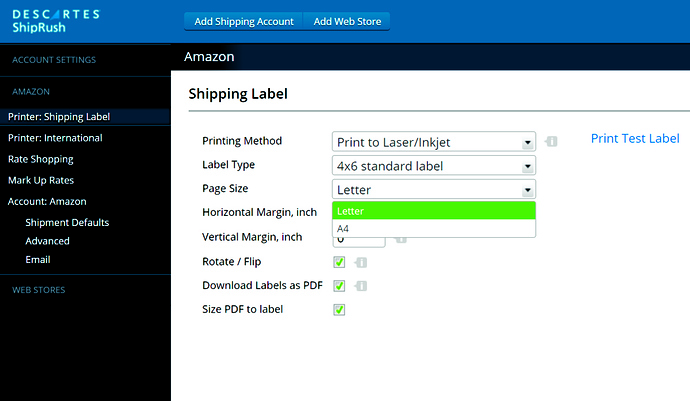Click Add Shipping Account button
The width and height of the screenshot is (690, 401).
[244, 22]
